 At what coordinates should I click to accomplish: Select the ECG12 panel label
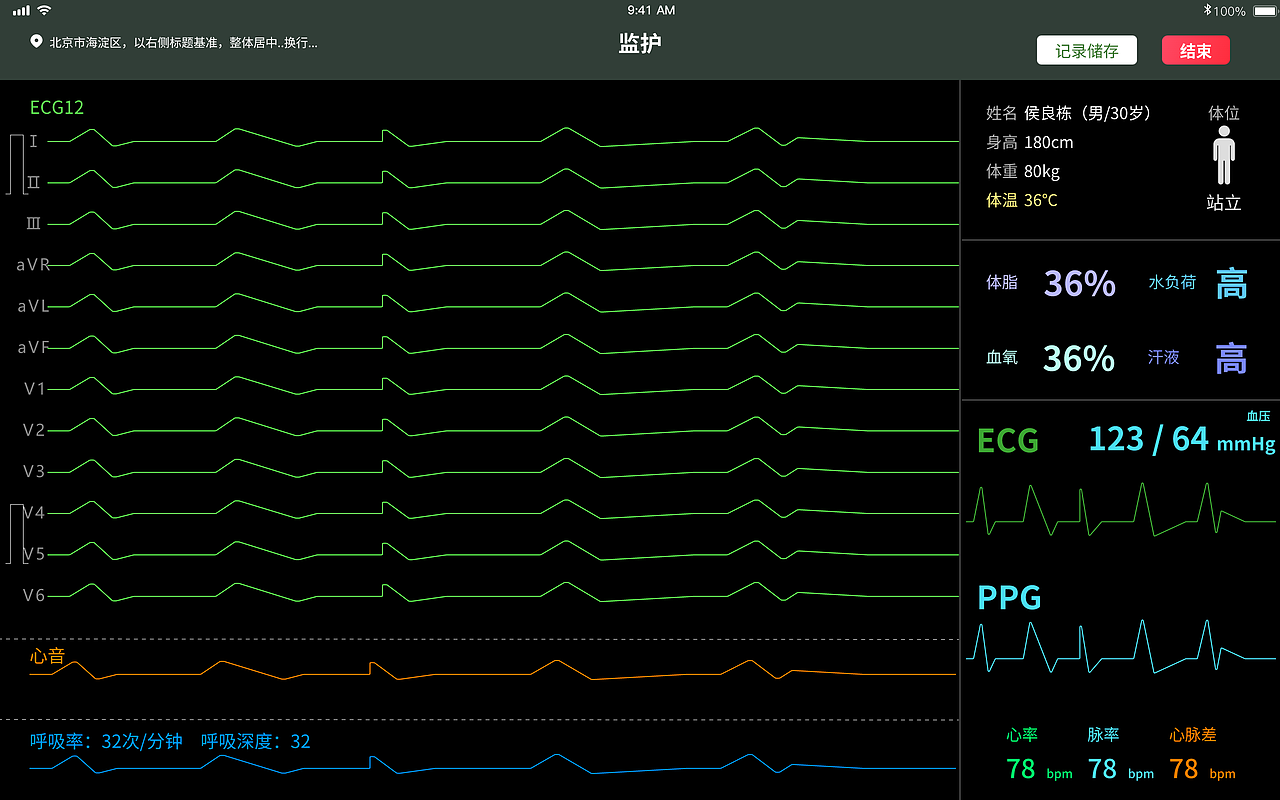pyautogui.click(x=57, y=108)
